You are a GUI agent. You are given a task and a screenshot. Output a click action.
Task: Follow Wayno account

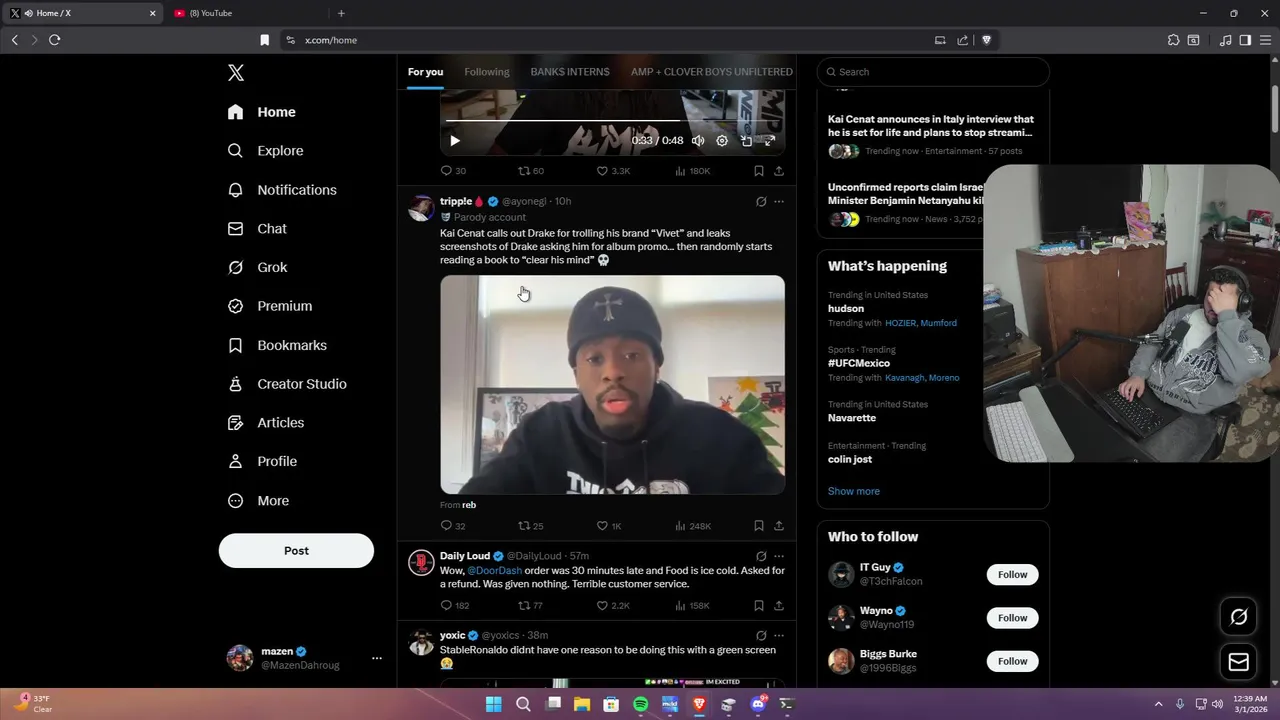[x=1012, y=618]
